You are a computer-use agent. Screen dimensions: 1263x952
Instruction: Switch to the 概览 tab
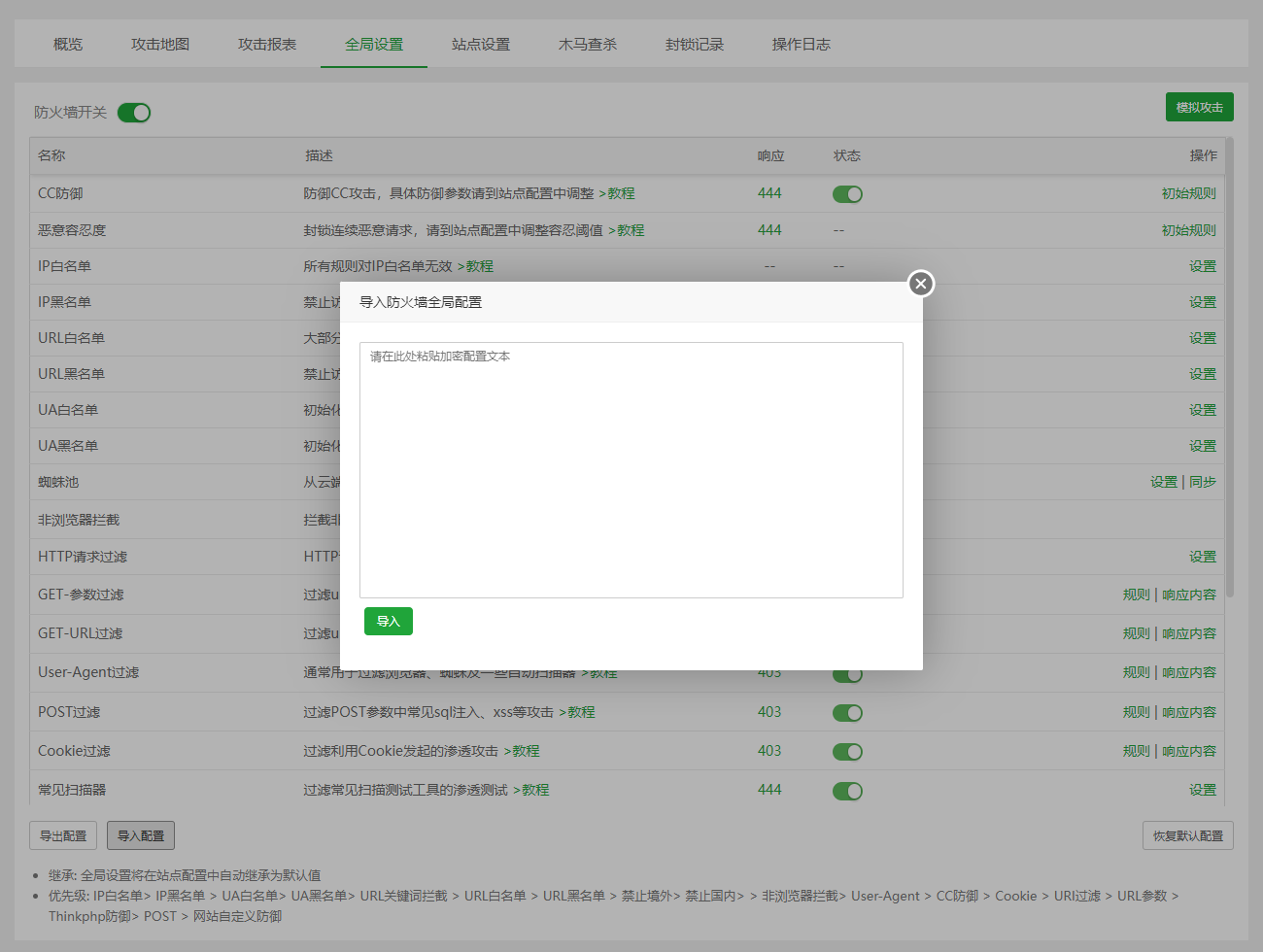point(68,45)
